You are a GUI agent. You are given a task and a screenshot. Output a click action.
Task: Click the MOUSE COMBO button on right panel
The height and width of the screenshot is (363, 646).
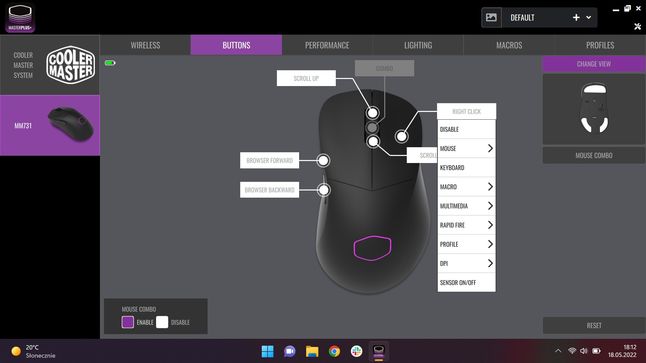[594, 155]
